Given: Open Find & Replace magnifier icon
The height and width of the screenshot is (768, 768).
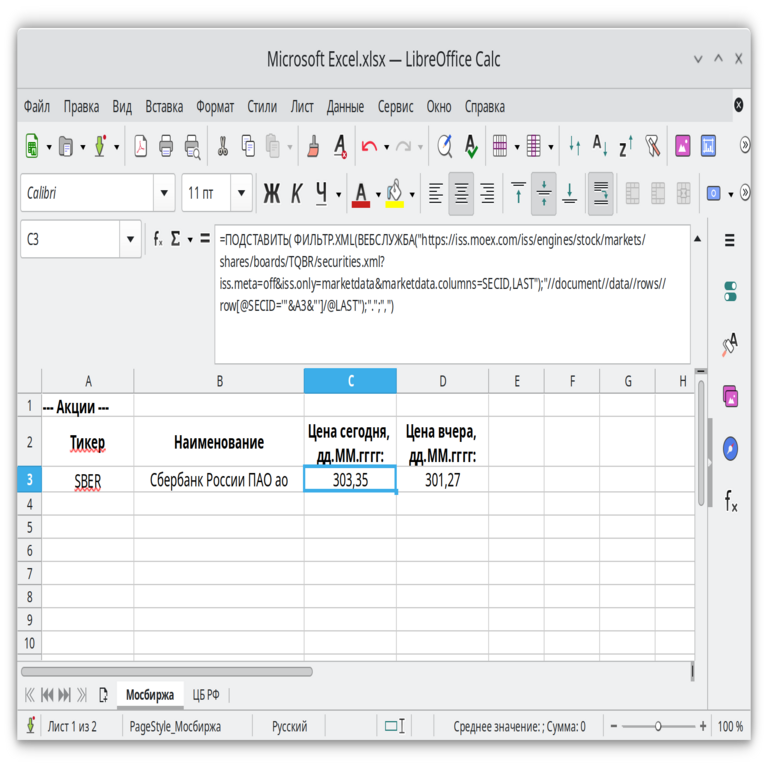Looking at the screenshot, I should point(444,146).
